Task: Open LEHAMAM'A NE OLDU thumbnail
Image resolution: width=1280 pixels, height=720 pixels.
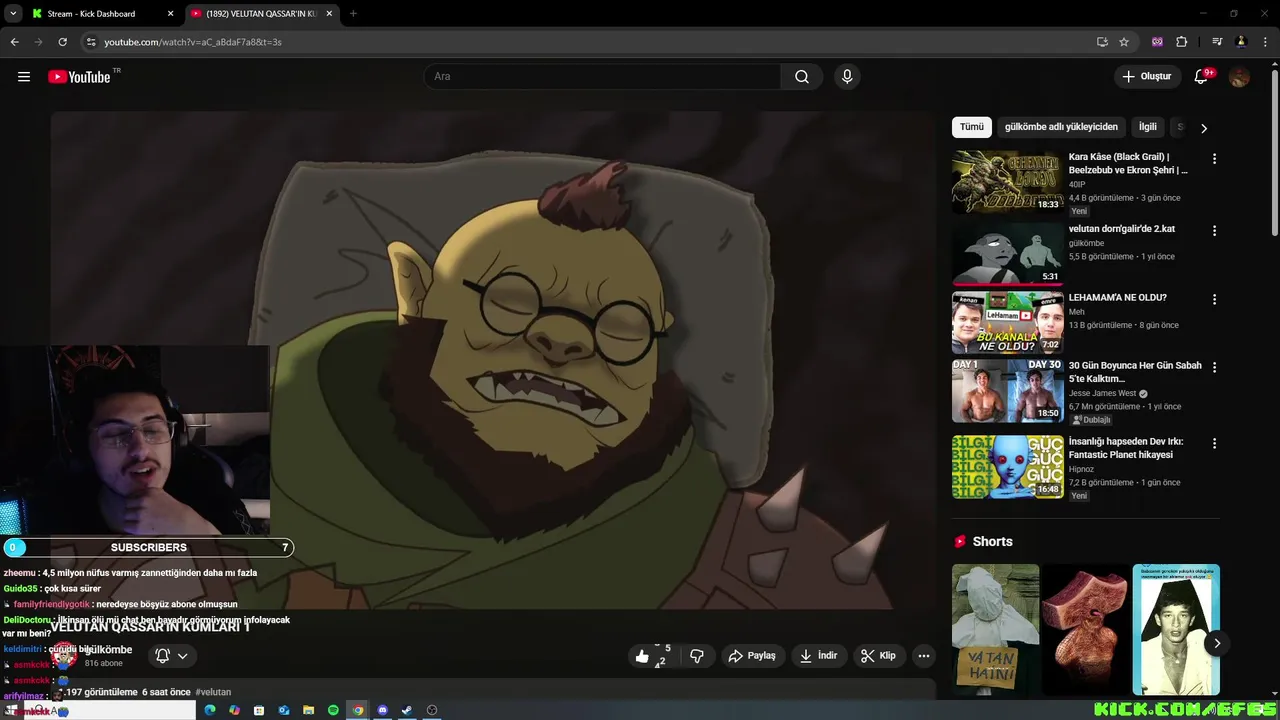Action: (1007, 323)
